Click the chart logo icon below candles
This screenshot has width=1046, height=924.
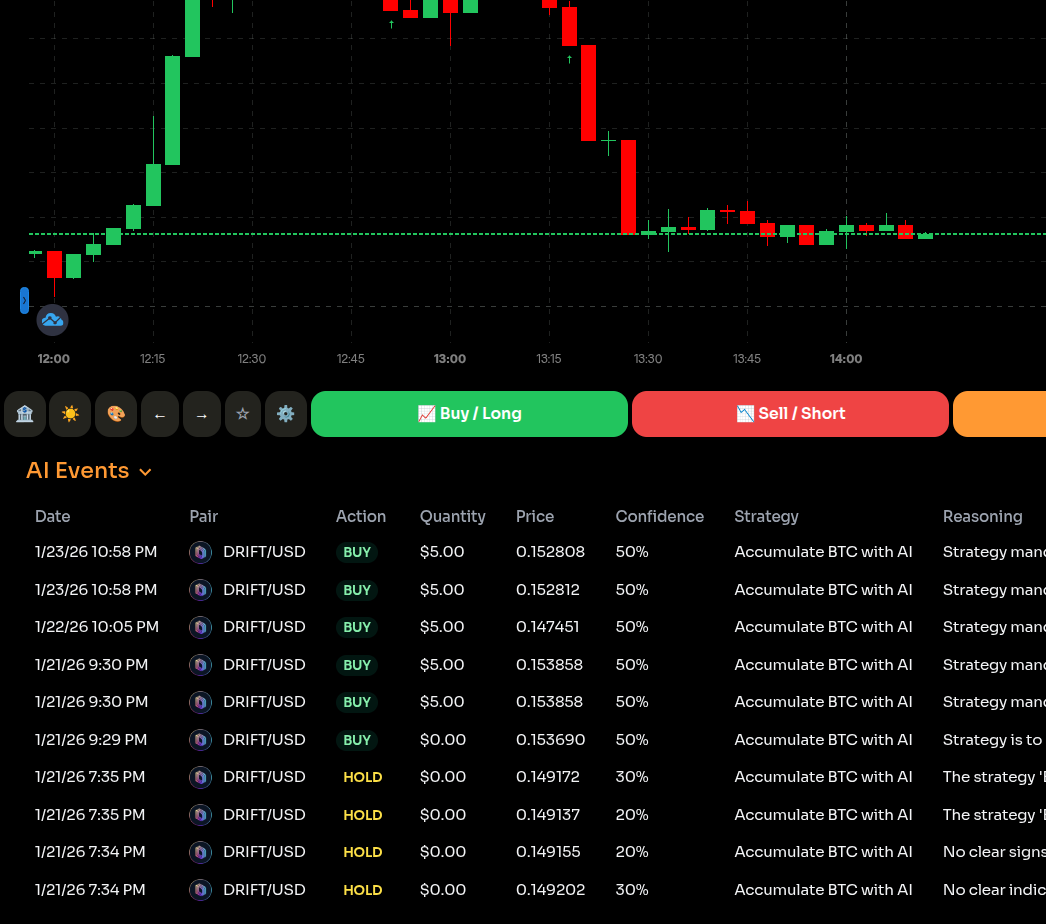52,320
